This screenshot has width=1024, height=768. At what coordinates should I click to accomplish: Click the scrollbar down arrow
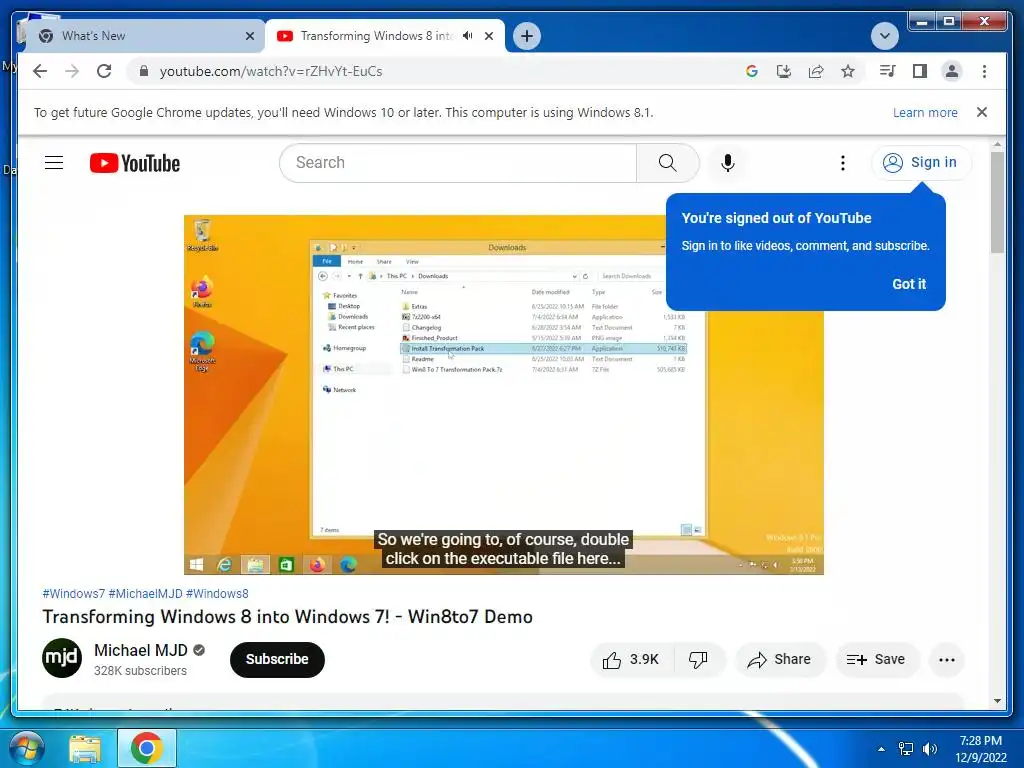click(x=997, y=701)
